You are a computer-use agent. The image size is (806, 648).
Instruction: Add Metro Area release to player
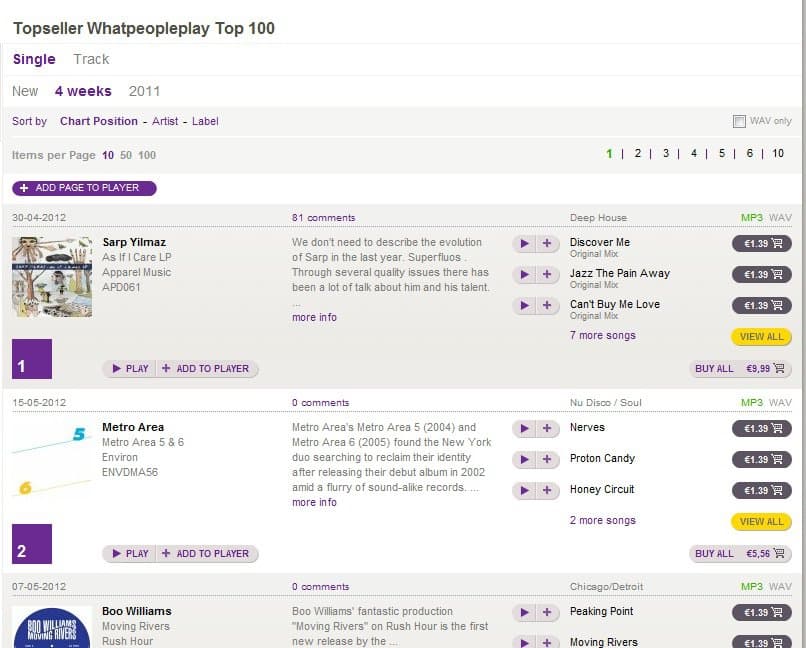207,553
